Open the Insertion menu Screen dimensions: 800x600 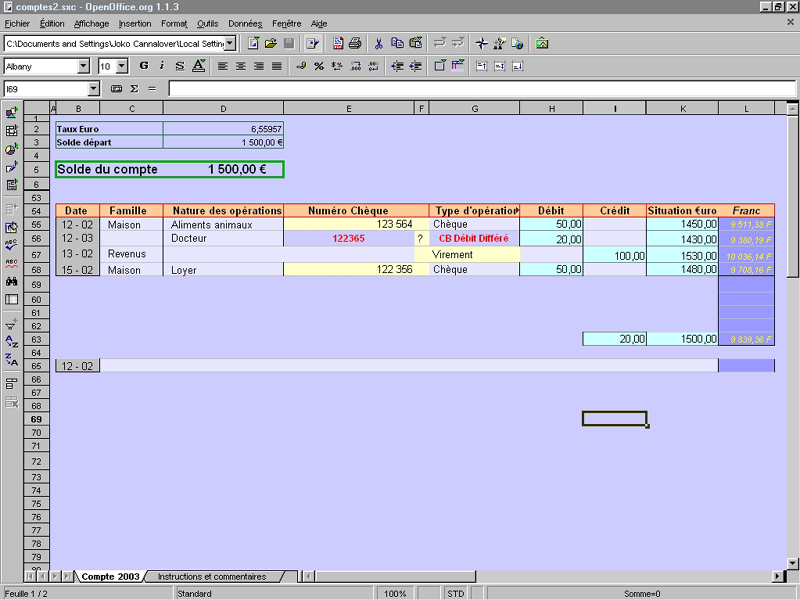pos(135,23)
